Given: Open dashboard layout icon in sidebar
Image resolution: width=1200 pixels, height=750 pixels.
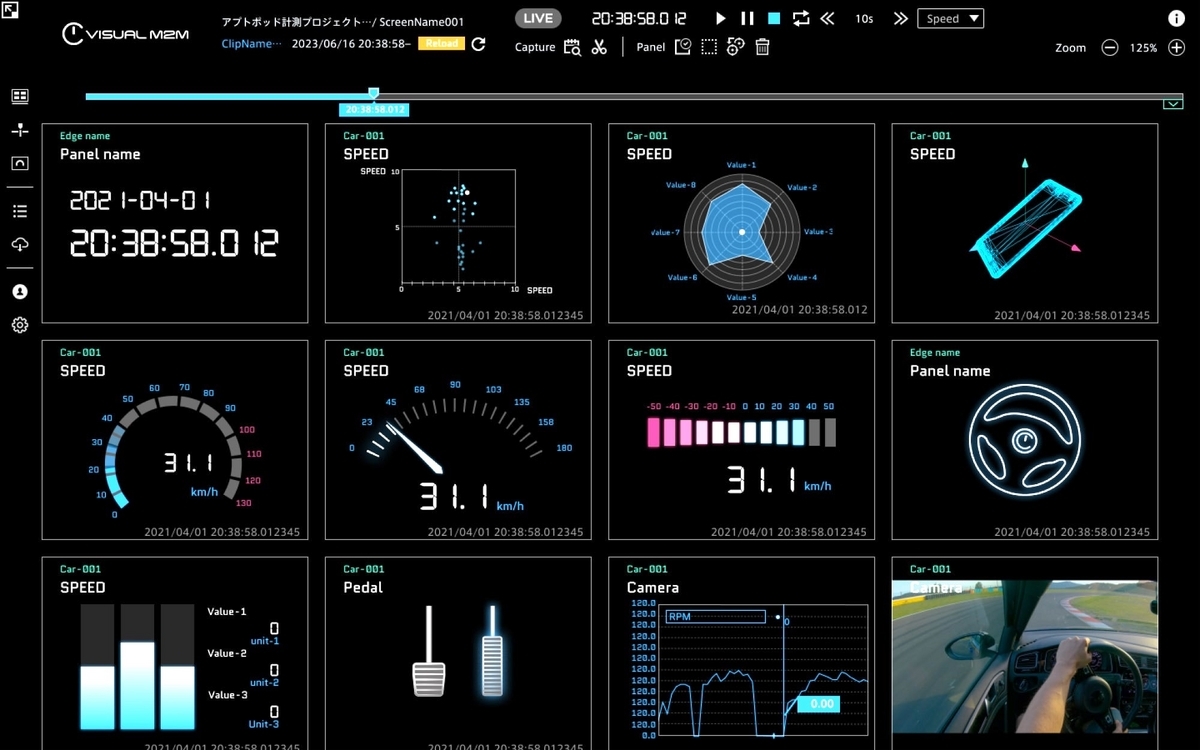Looking at the screenshot, I should pos(20,96).
